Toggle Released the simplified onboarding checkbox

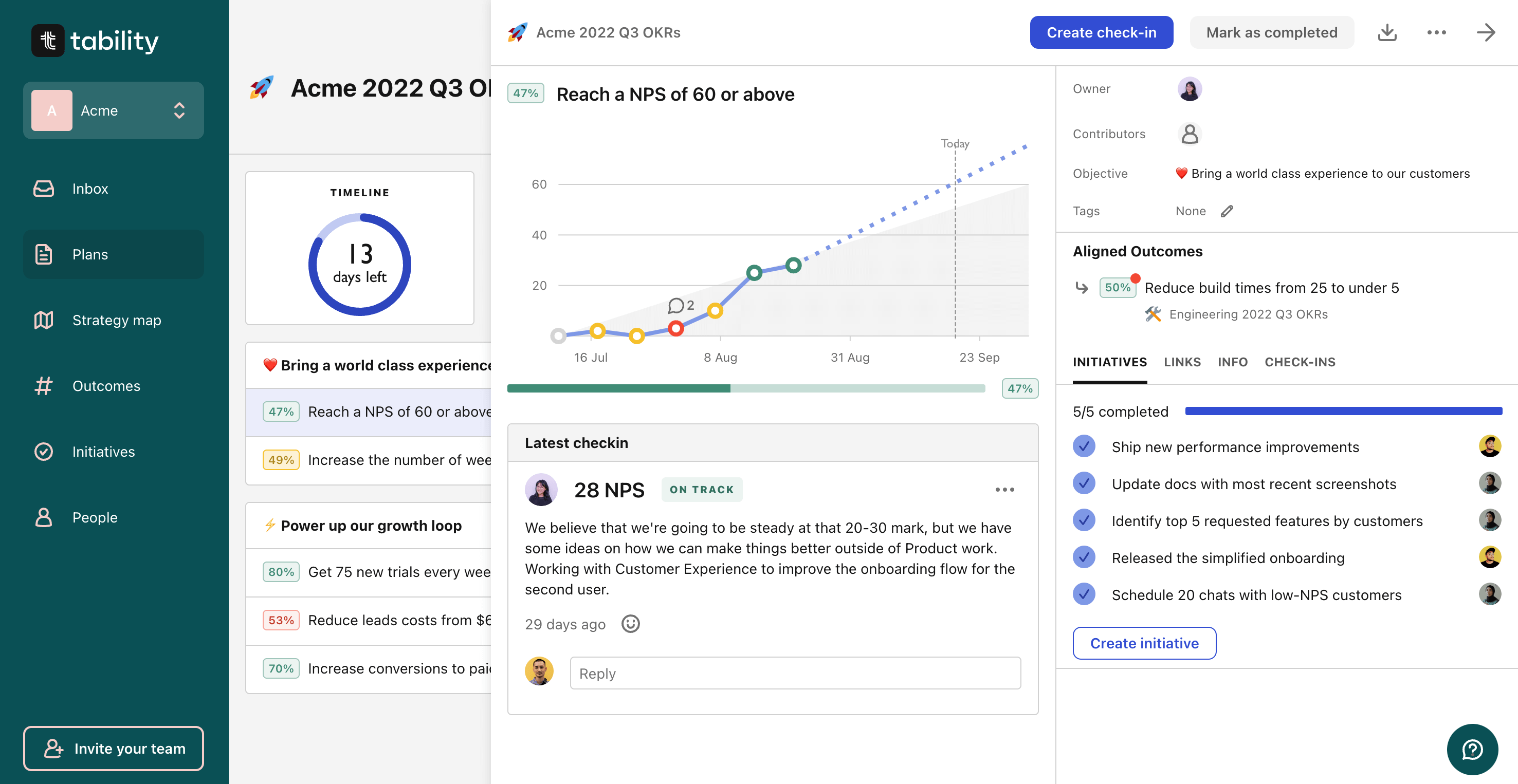pyautogui.click(x=1084, y=557)
